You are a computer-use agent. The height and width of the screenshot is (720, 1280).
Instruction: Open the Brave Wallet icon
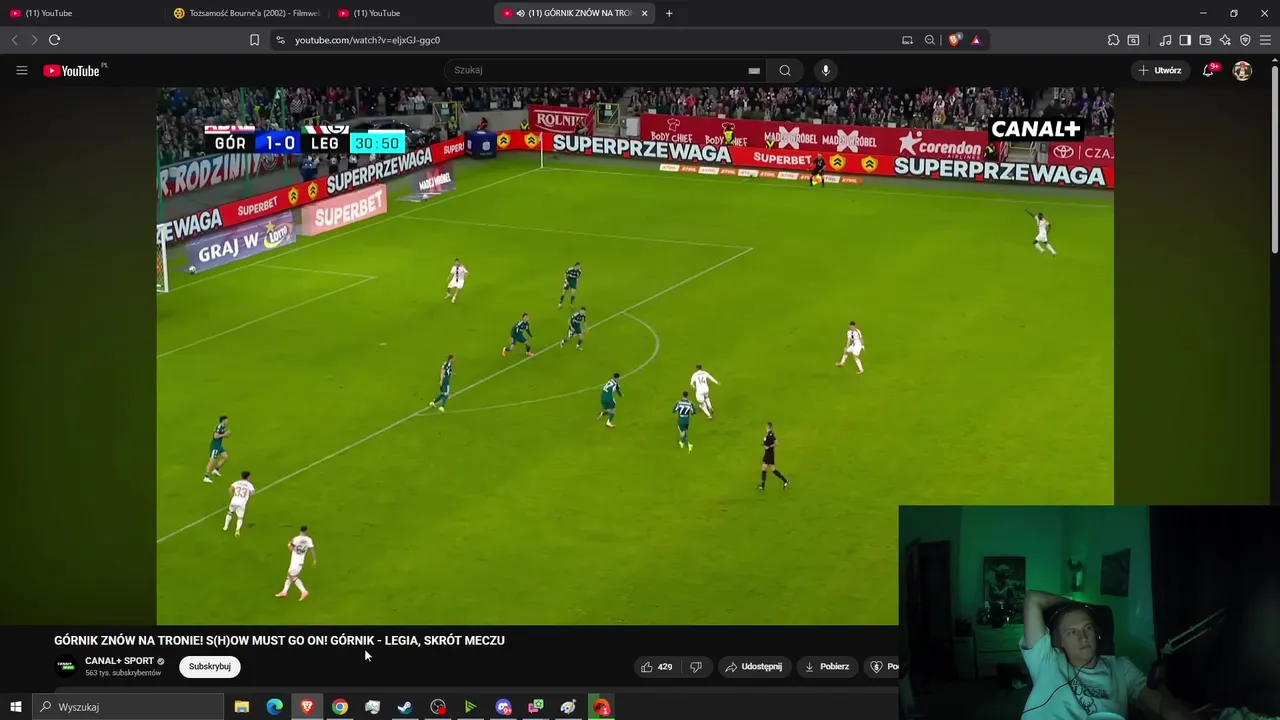(1205, 40)
